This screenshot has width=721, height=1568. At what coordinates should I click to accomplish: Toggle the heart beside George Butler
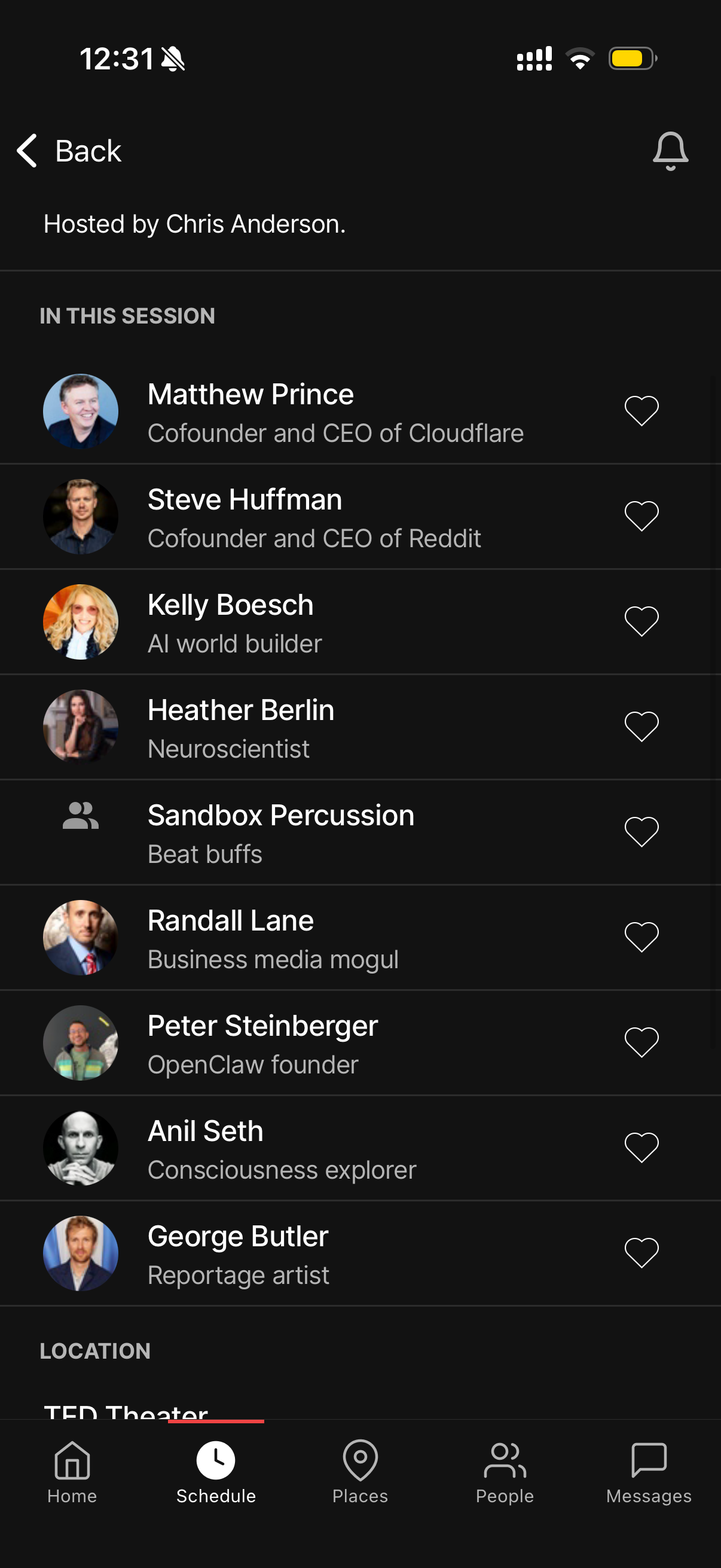click(x=641, y=1253)
